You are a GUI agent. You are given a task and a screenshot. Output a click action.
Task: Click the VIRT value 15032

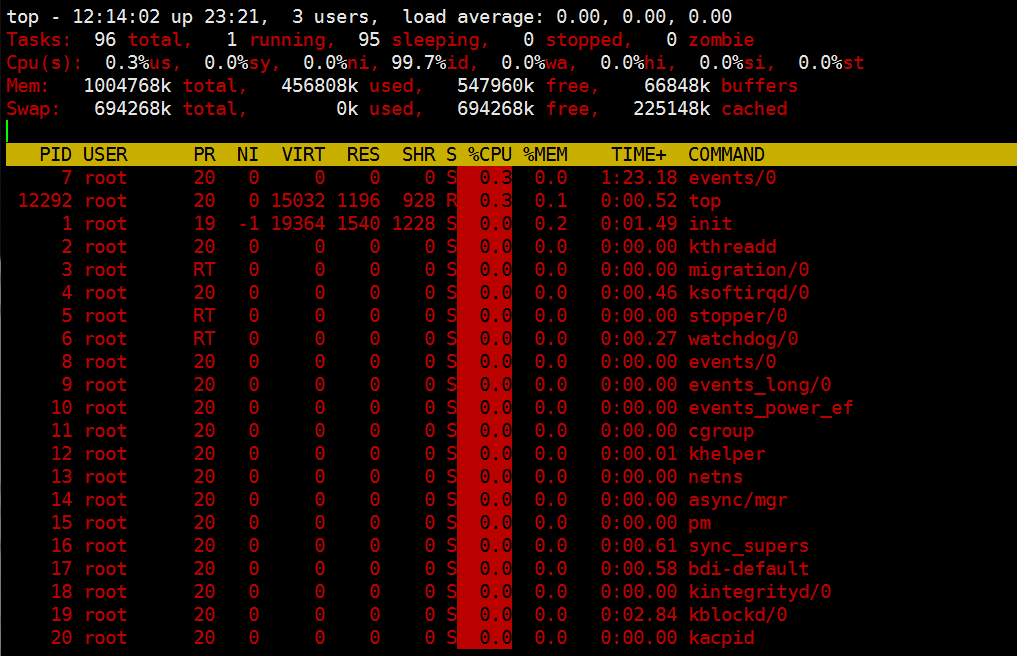[x=298, y=200]
